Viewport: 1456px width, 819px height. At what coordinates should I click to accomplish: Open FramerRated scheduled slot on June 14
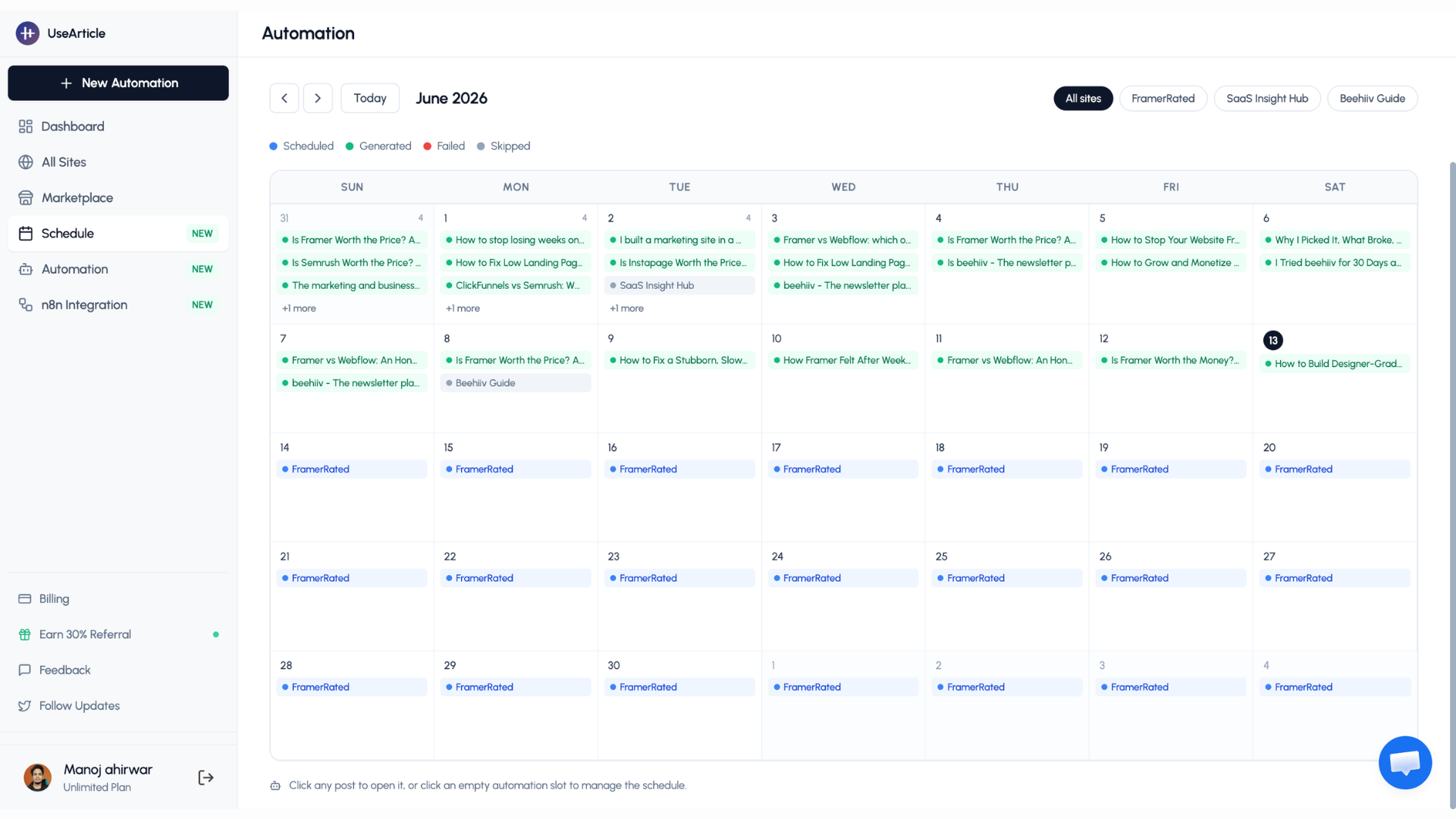tap(352, 469)
